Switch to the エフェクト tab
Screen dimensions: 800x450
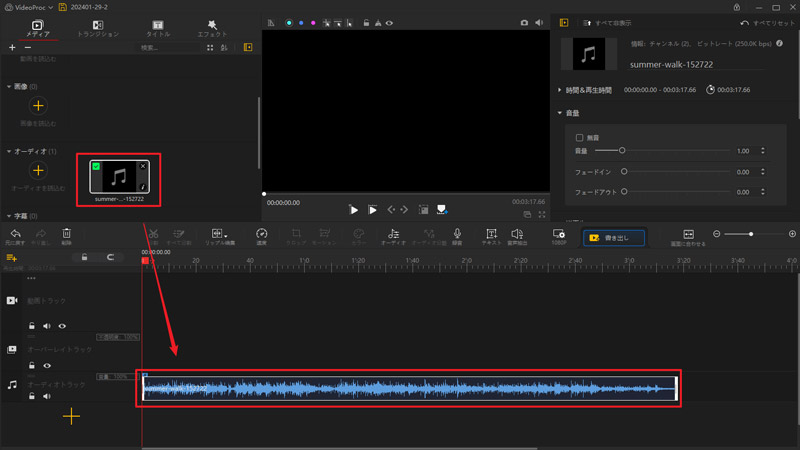tap(212, 28)
